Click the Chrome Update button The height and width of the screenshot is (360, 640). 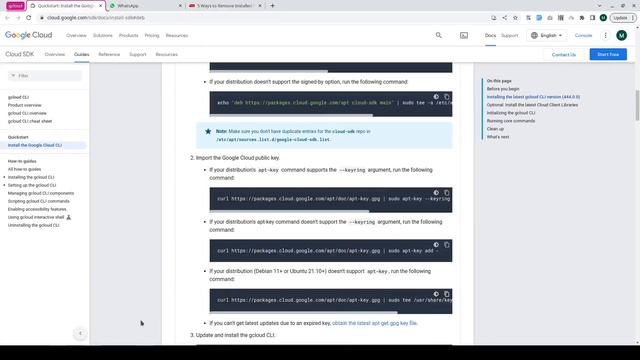(622, 18)
